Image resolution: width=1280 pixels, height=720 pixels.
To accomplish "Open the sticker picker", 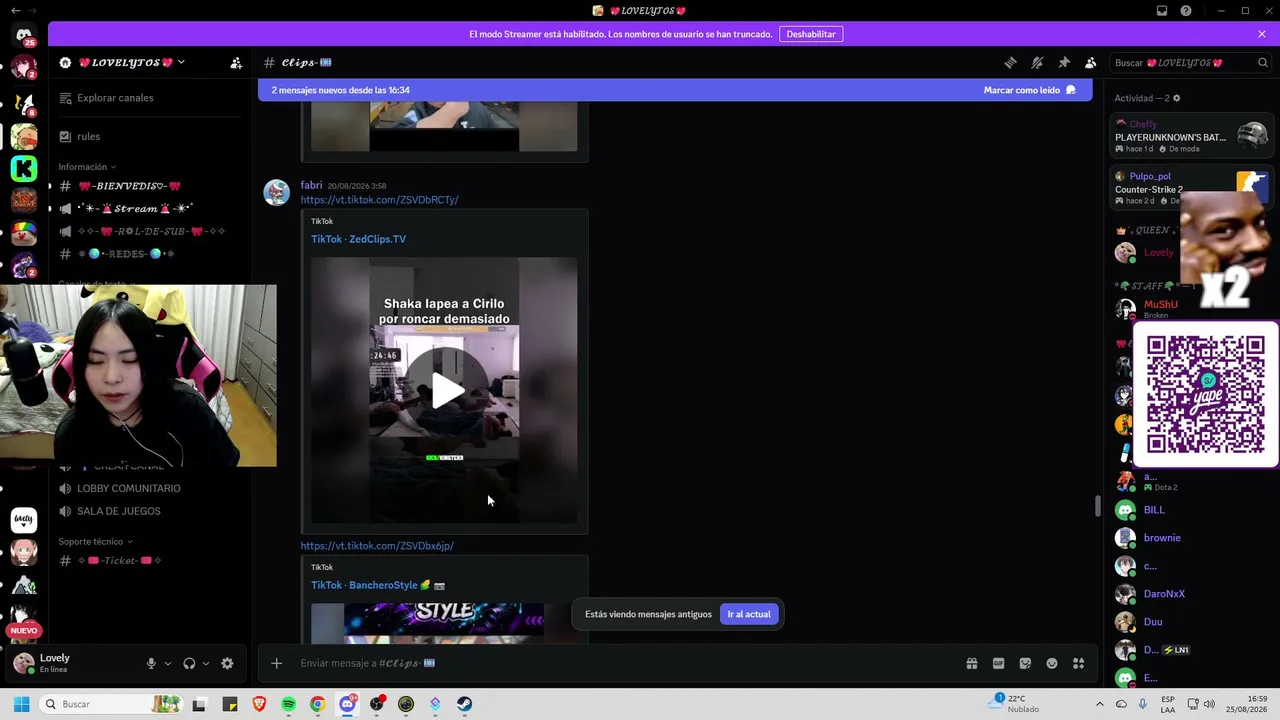I will (1025, 663).
